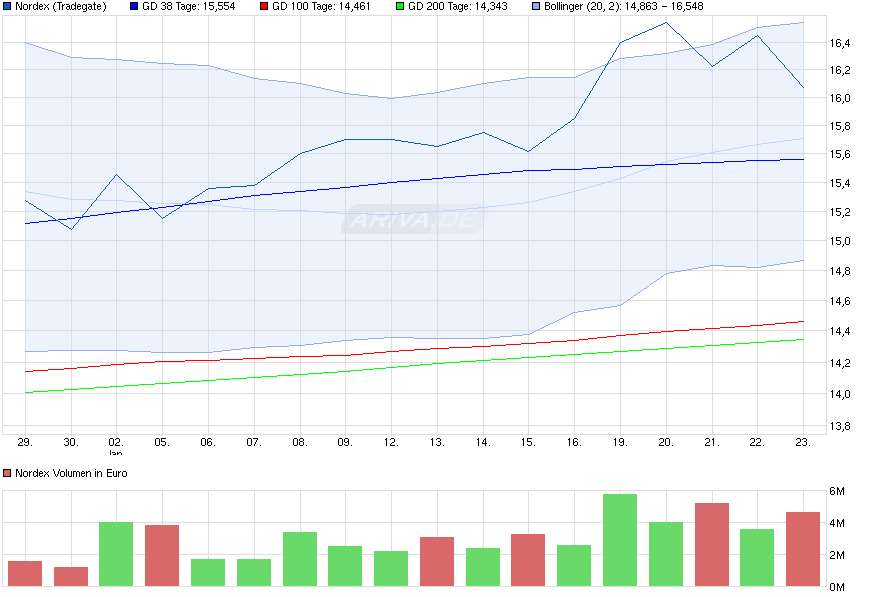The image size is (871, 597).
Task: Click the tallest green volume bar on the 19th
Action: pos(620,540)
